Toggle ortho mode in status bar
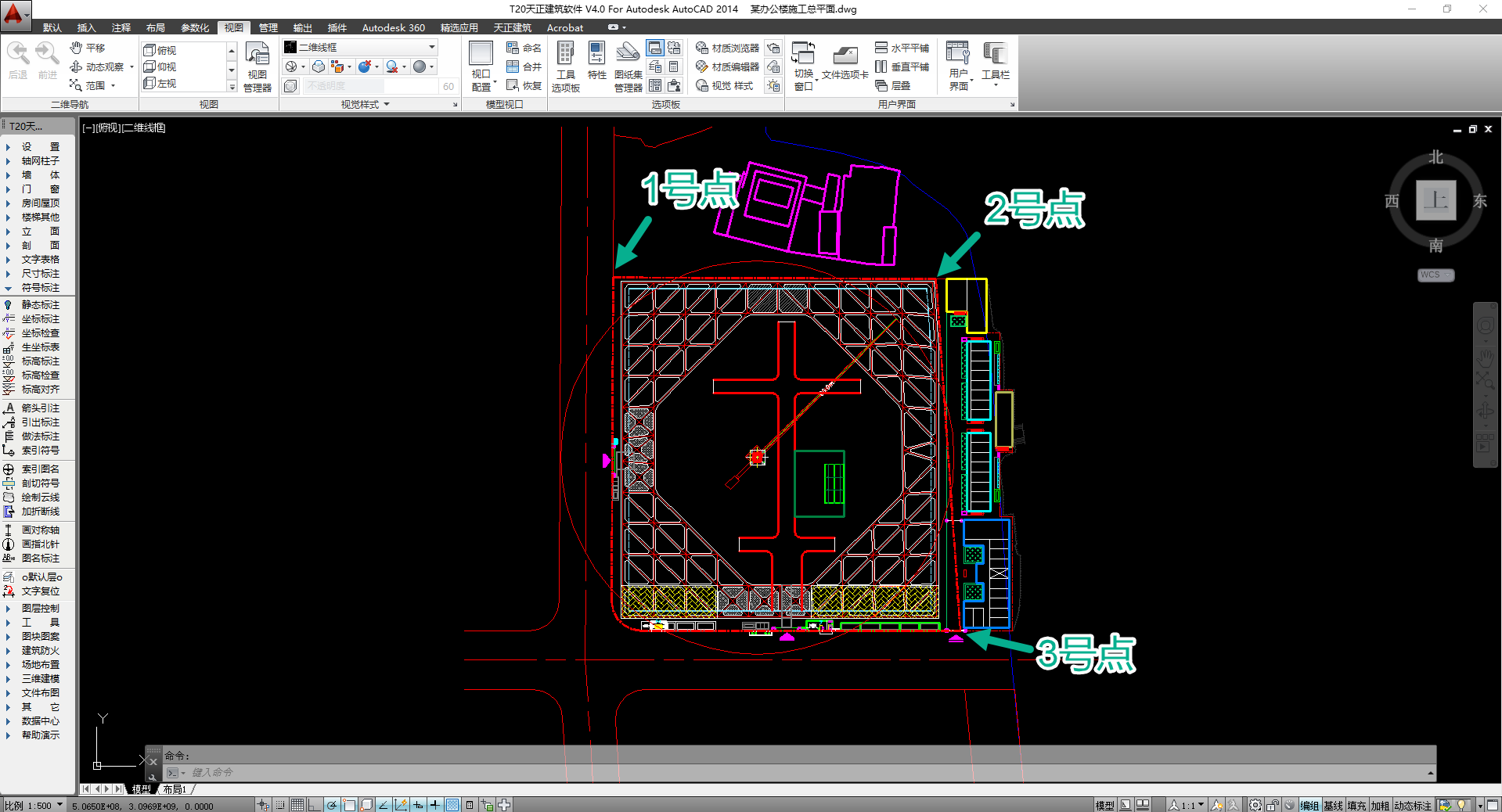1502x812 pixels. coord(315,805)
